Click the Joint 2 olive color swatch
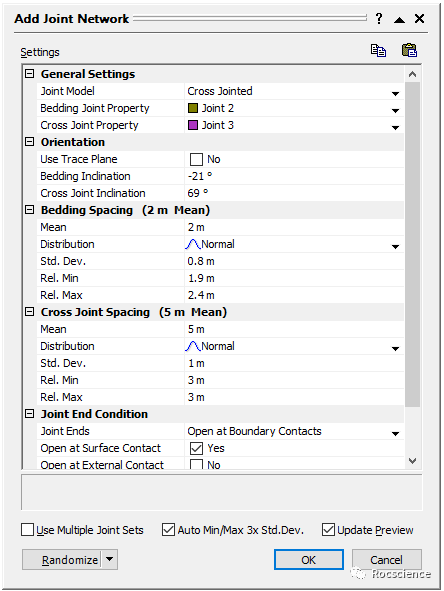This screenshot has height=591, width=444. coord(193,108)
